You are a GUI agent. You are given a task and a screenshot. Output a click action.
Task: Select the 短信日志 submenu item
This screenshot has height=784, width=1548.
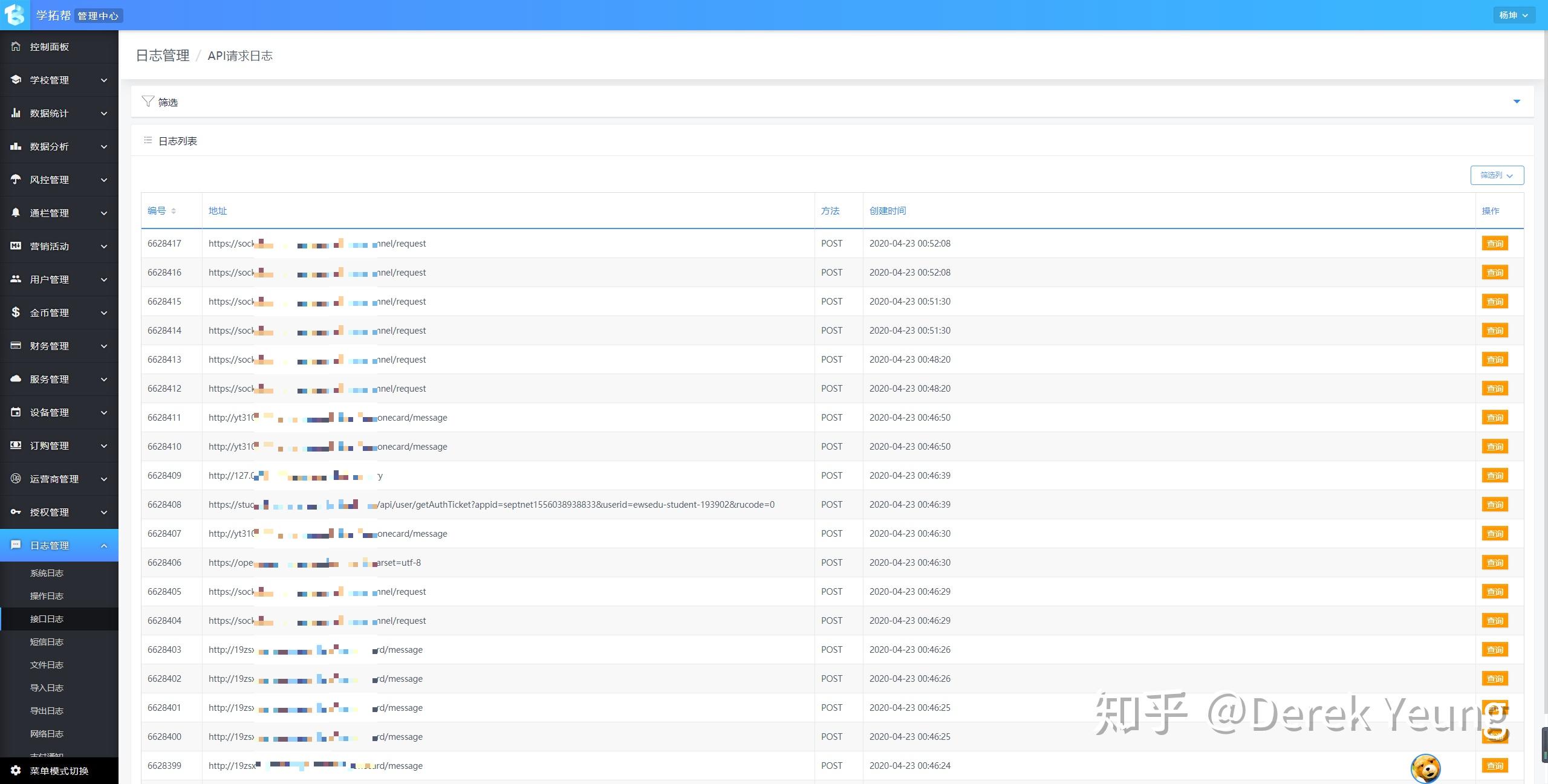[47, 642]
